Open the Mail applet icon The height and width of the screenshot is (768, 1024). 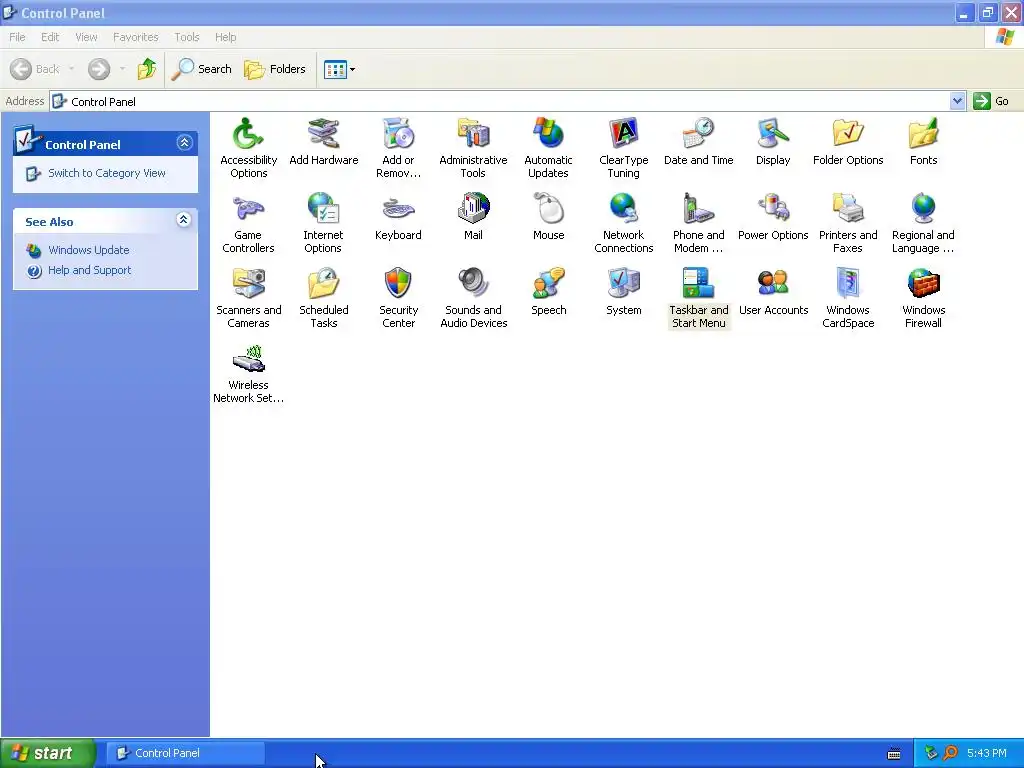473,217
